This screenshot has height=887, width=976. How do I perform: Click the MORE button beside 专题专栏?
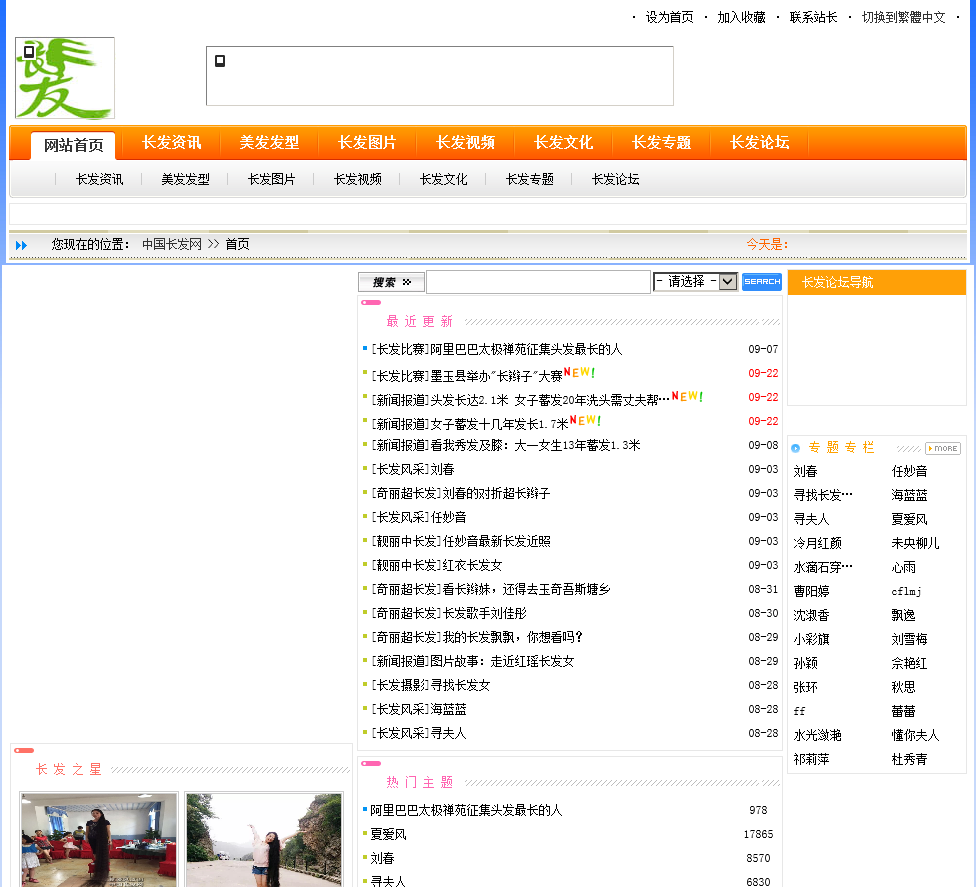point(942,448)
